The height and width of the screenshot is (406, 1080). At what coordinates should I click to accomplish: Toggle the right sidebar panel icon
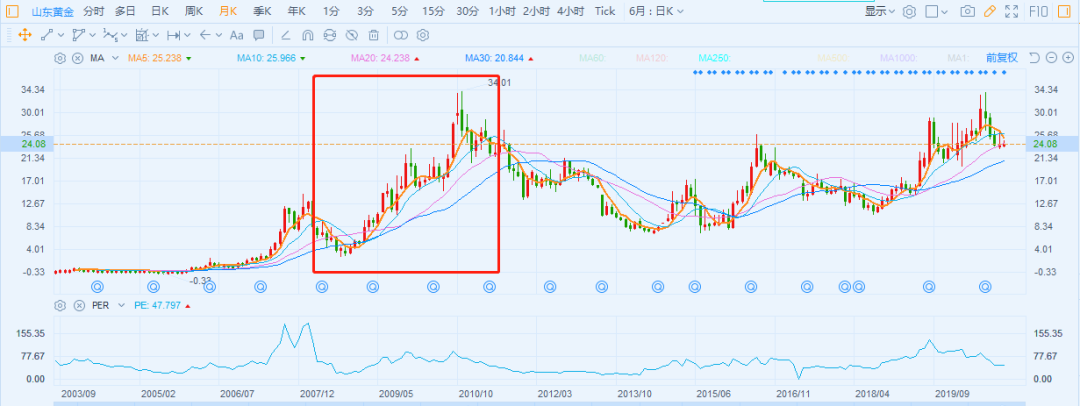[x=1066, y=11]
